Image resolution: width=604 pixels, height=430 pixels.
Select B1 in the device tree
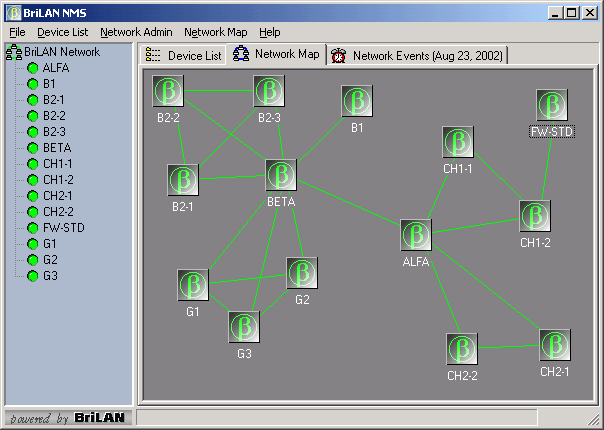coord(49,84)
